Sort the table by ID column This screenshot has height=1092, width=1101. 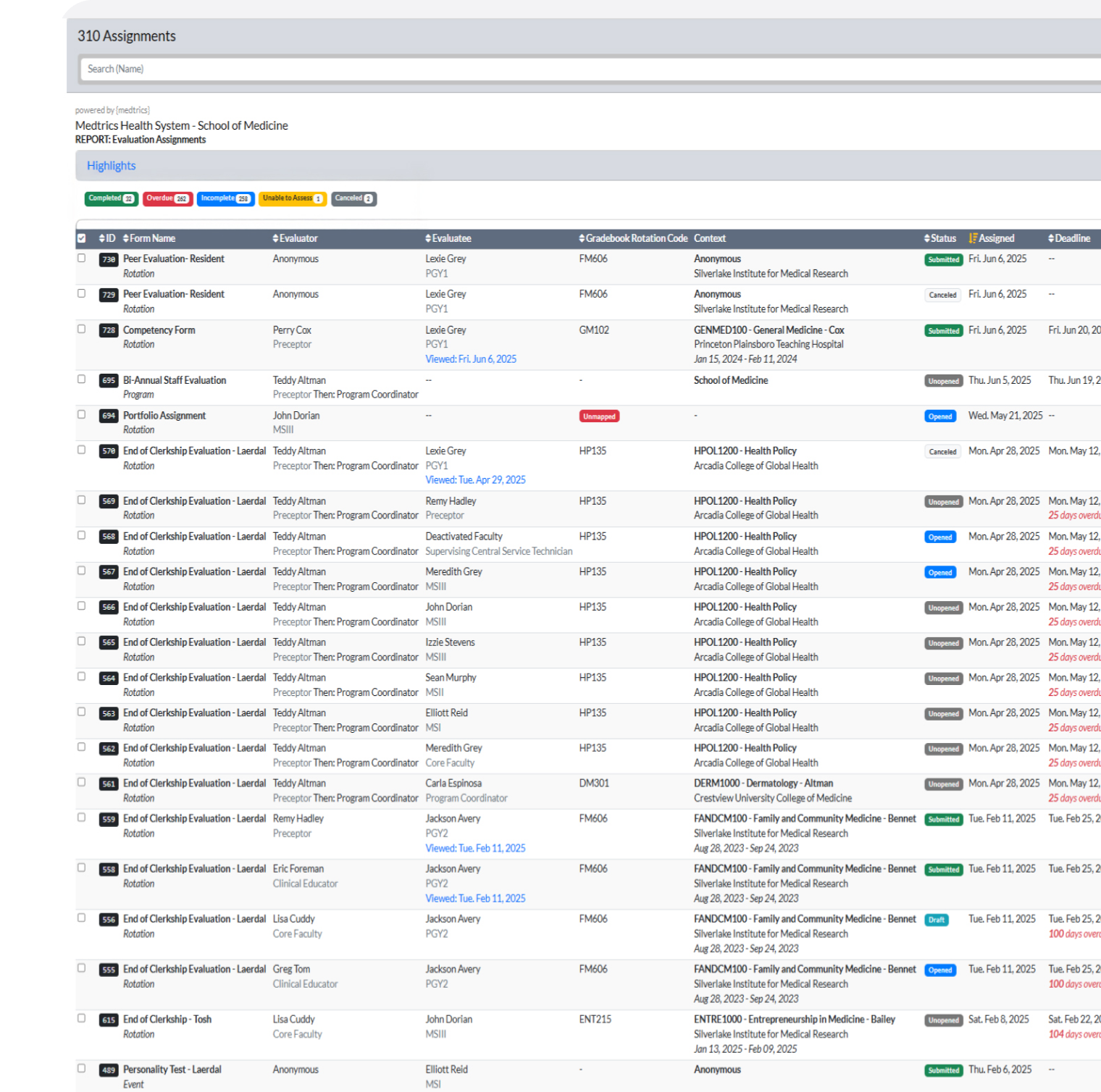pyautogui.click(x=101, y=238)
